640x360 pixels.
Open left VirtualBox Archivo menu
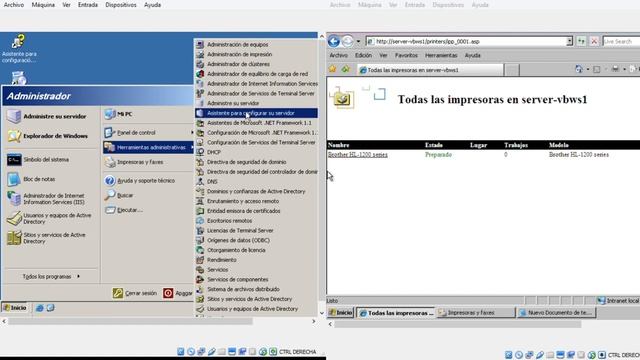coord(13,5)
